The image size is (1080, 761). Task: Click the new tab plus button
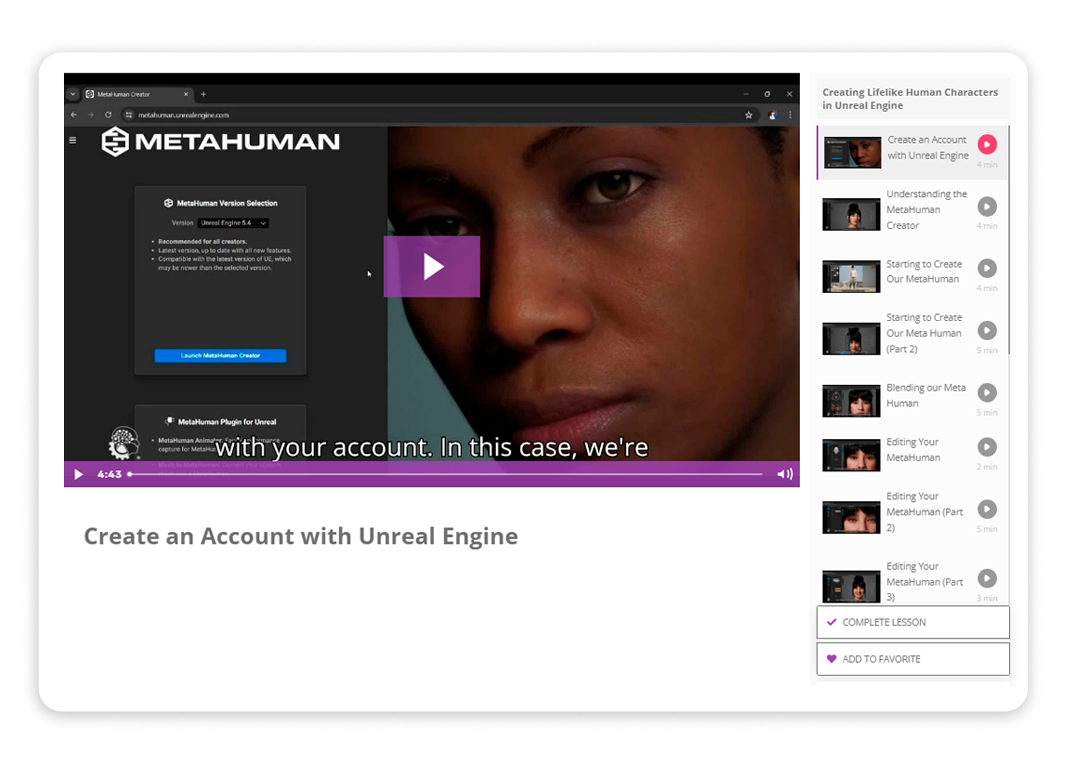203,94
